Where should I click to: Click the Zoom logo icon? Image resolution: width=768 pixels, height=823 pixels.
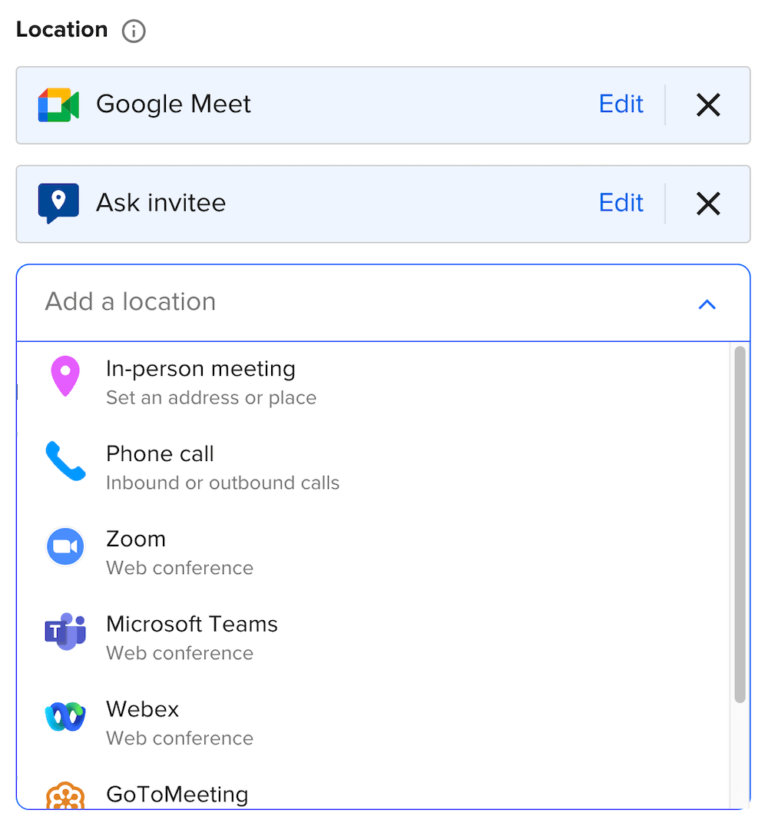pos(65,546)
